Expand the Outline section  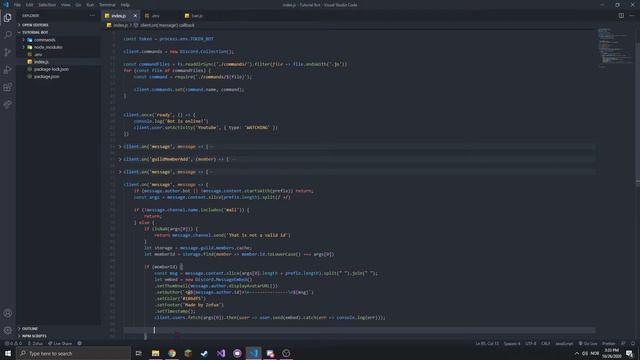click(x=29, y=329)
